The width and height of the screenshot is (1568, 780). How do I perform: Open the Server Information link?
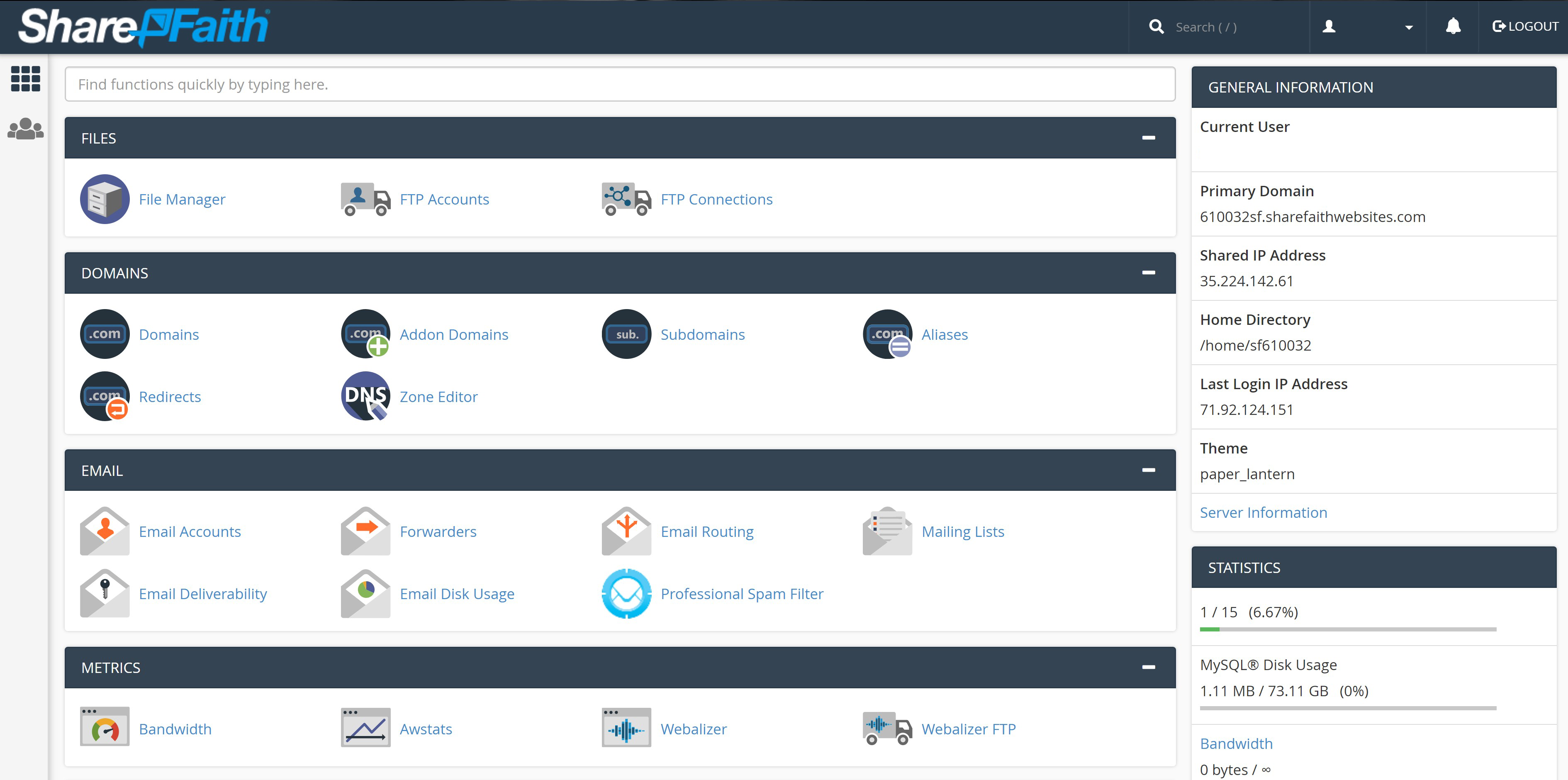1263,513
